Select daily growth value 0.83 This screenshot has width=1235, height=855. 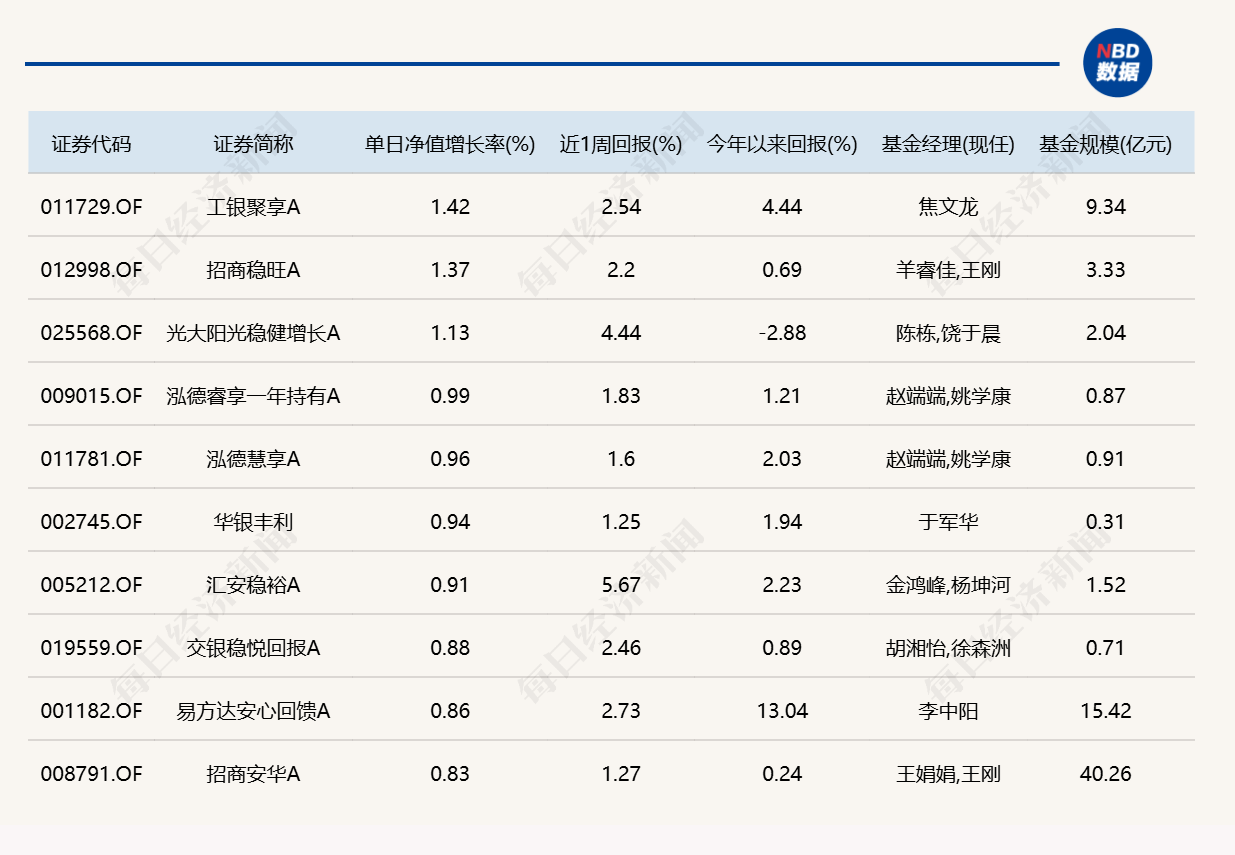(x=450, y=774)
